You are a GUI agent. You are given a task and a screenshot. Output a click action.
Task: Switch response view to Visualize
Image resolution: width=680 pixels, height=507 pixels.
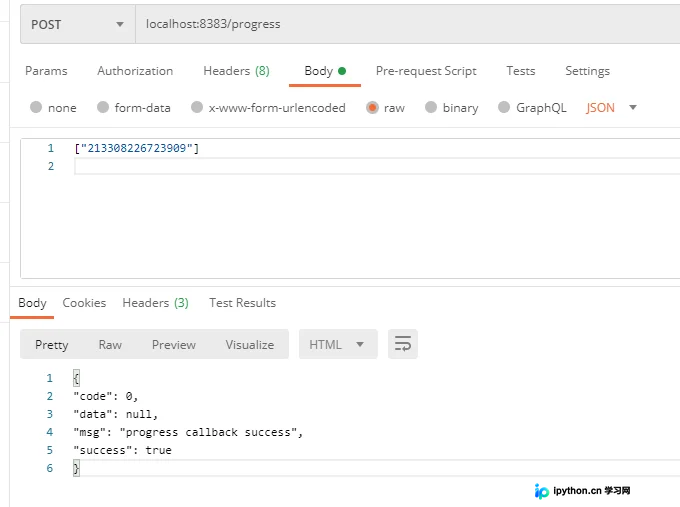click(x=250, y=345)
